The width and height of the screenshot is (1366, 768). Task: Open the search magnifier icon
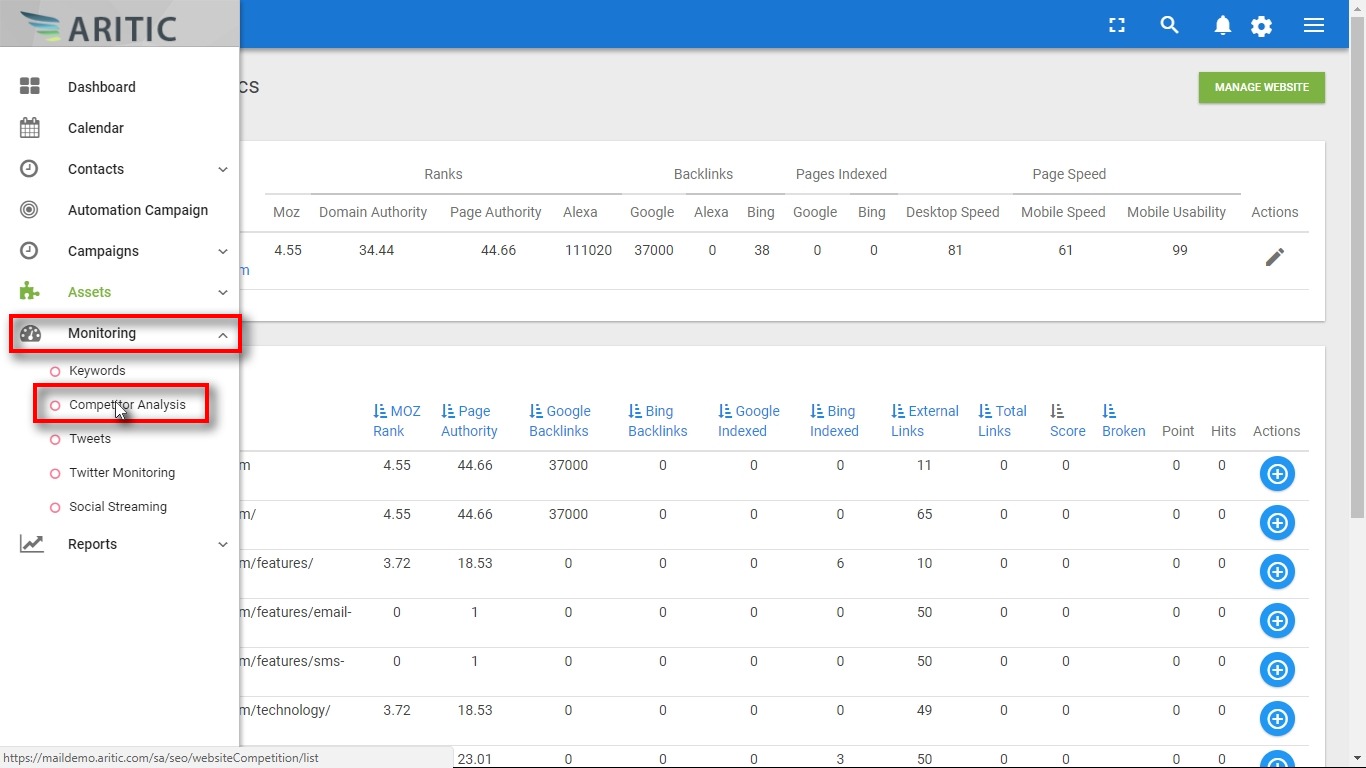(1169, 26)
